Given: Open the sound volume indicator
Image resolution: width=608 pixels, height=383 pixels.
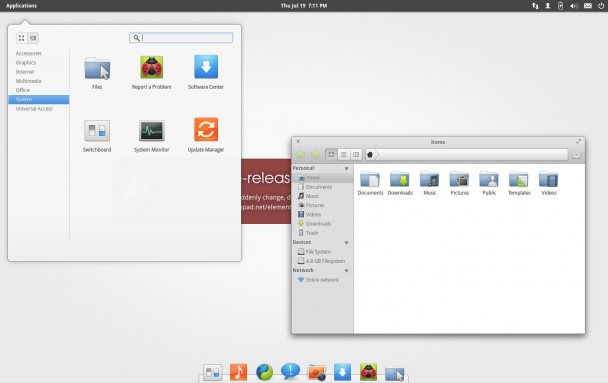Looking at the screenshot, I should coord(574,6).
